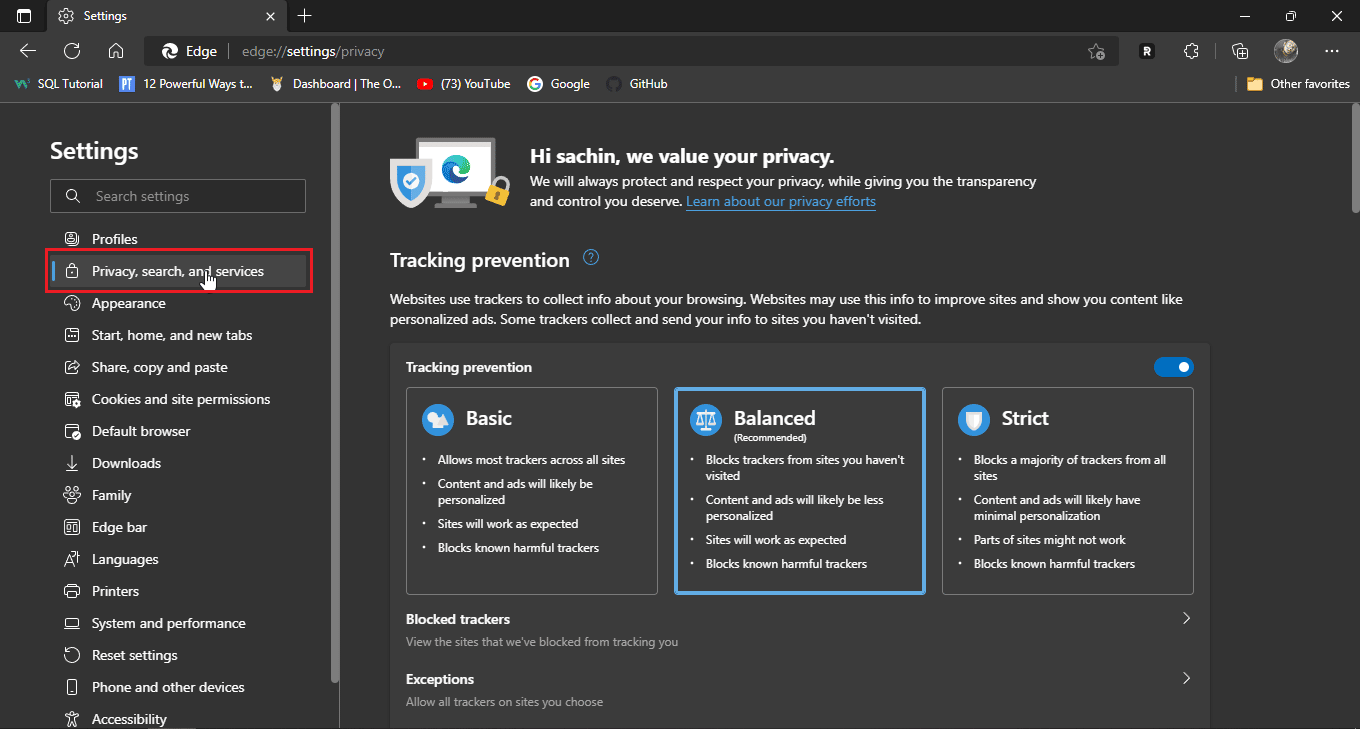Go to System and performance settings
This screenshot has width=1360, height=729.
pyautogui.click(x=168, y=623)
